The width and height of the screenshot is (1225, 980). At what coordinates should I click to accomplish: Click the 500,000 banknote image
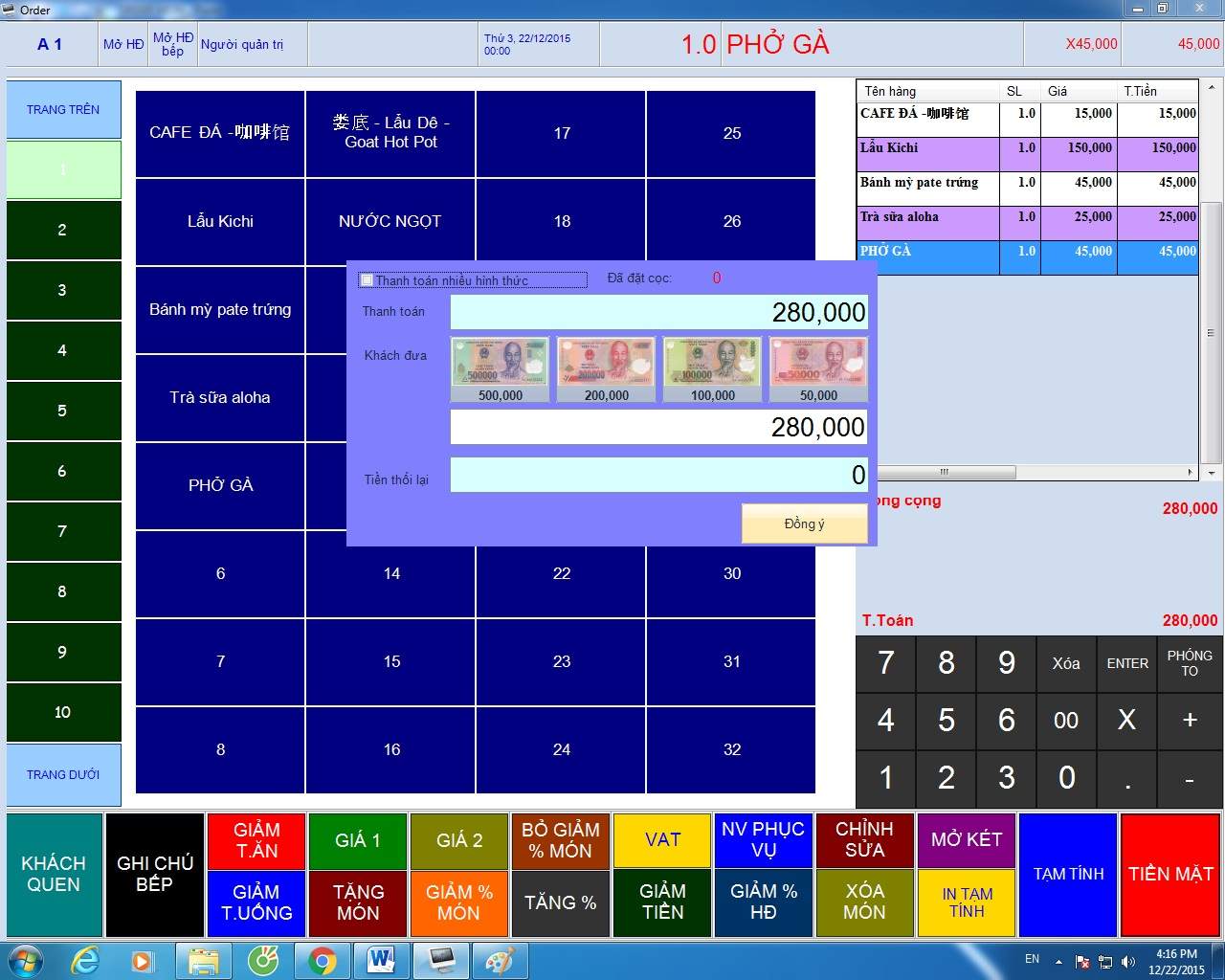pos(500,363)
